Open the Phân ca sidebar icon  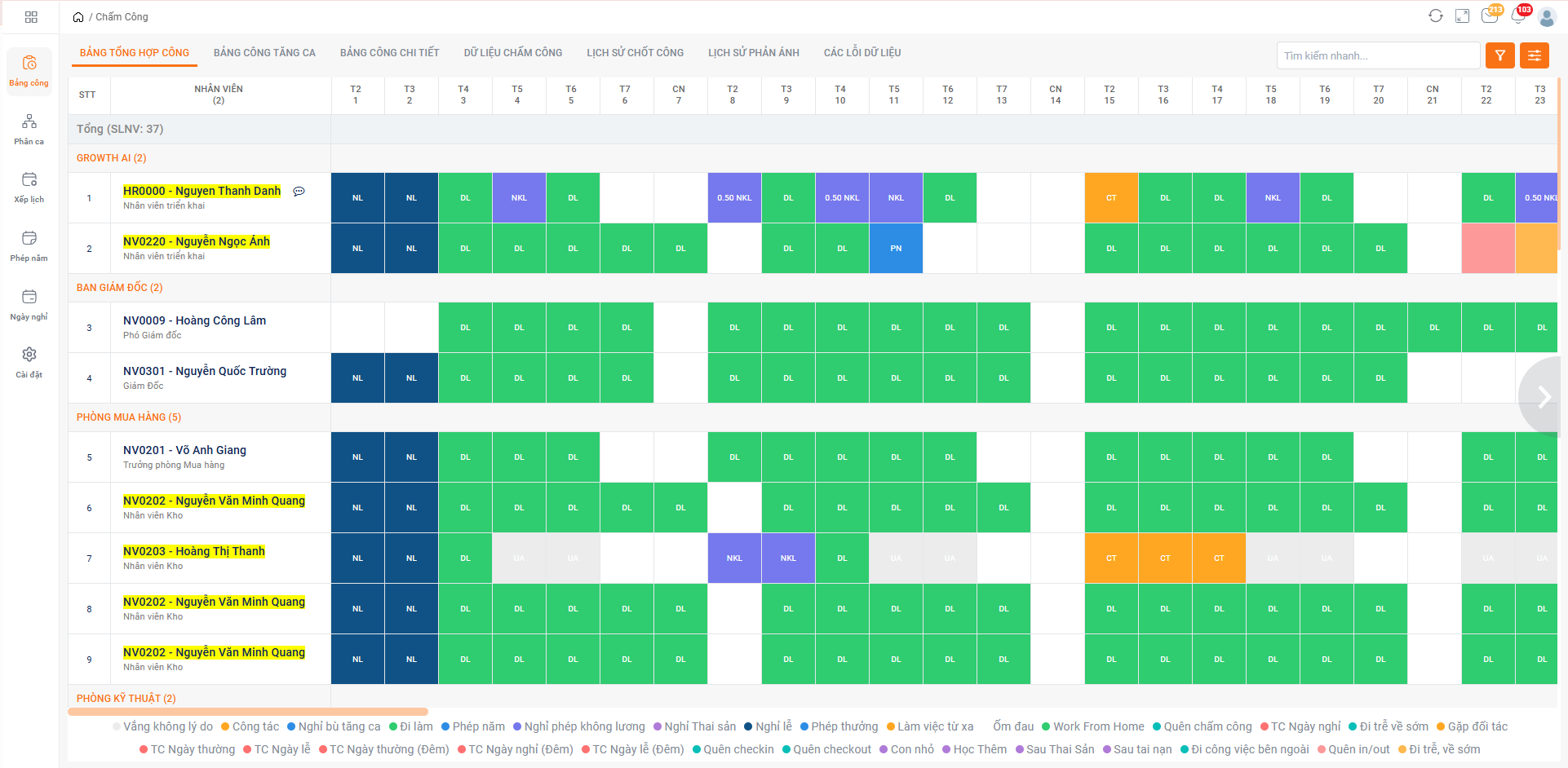coord(29,129)
